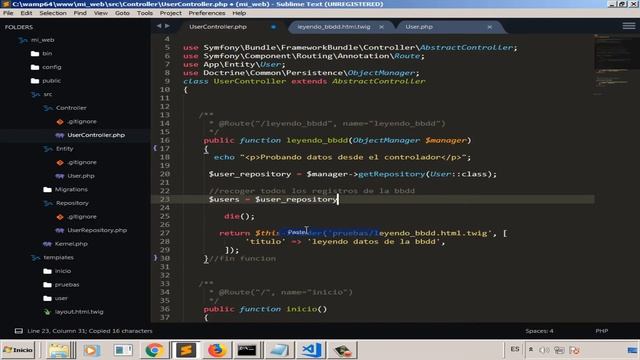Click fold marker at line 30
This screenshot has height=360, width=640.
[155, 258]
